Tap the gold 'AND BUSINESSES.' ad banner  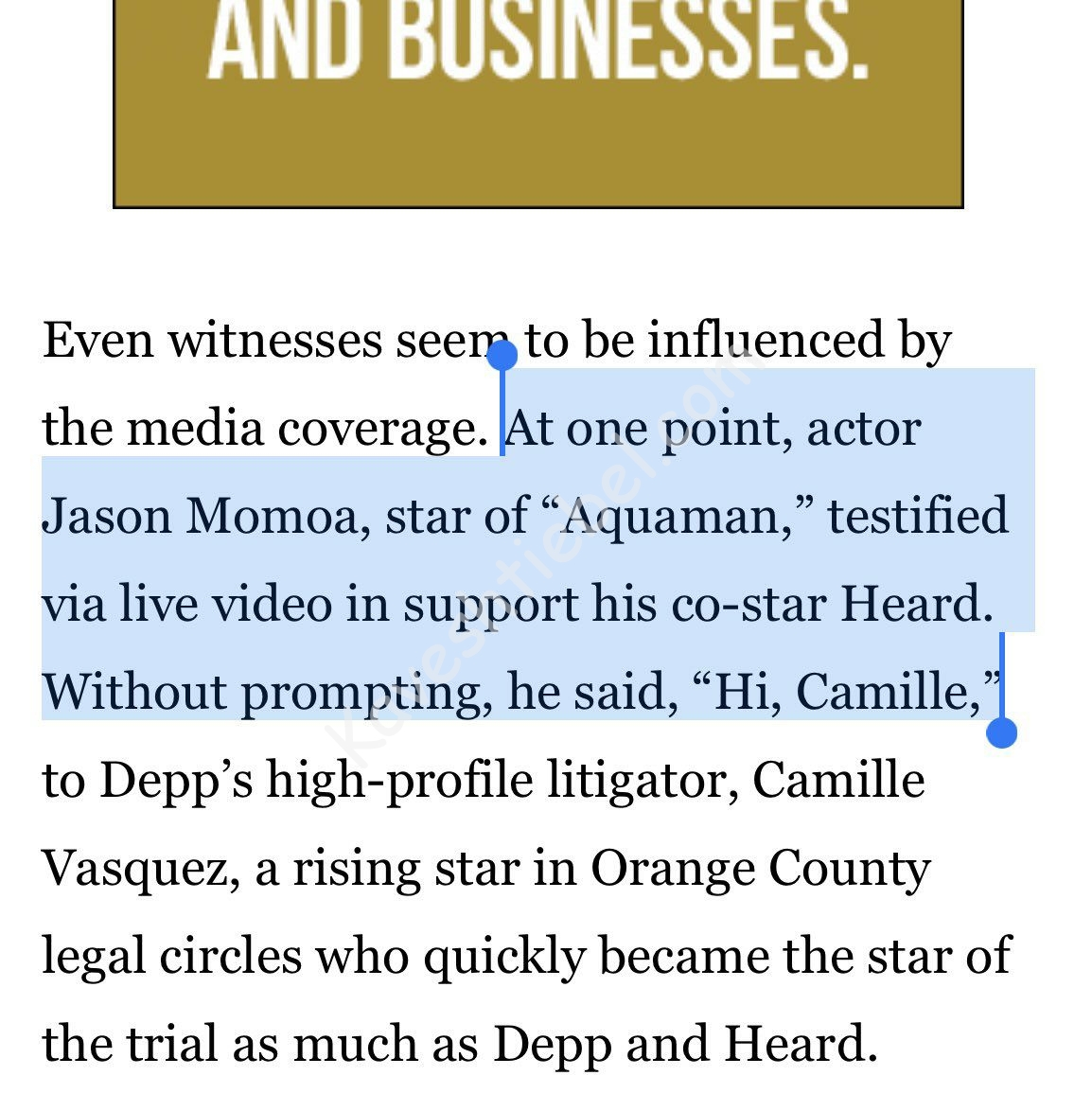[537, 102]
